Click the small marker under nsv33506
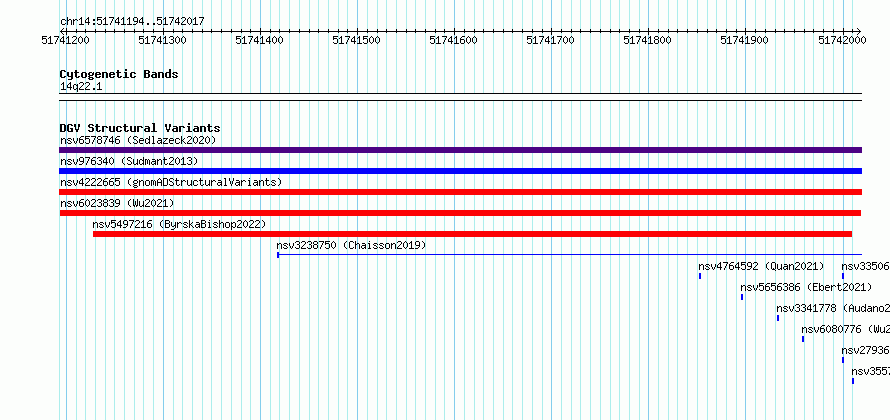This screenshot has height=420, width=890. (843, 276)
